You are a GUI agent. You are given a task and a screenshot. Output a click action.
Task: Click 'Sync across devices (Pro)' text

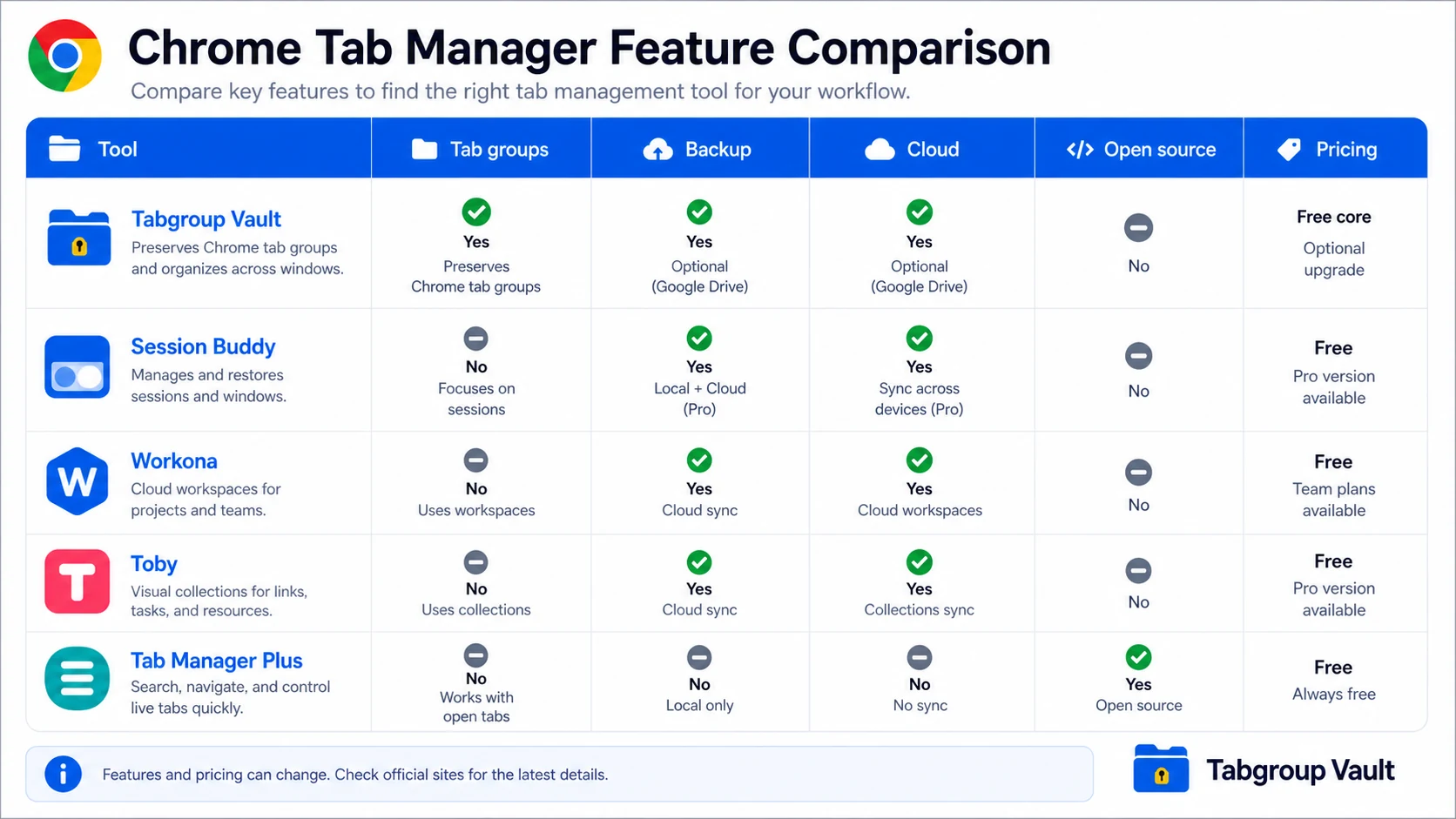pyautogui.click(x=920, y=399)
